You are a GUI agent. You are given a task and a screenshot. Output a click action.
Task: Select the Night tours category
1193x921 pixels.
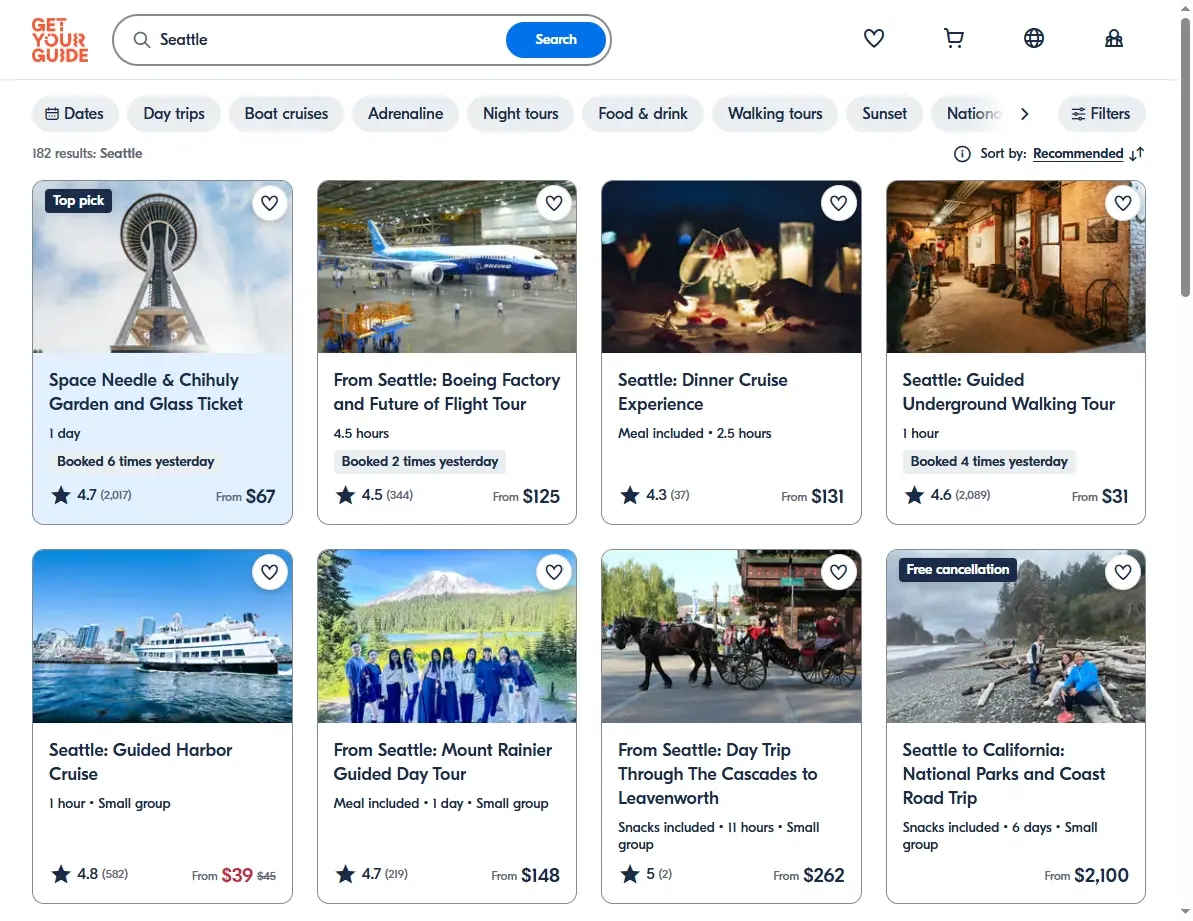[x=520, y=114]
